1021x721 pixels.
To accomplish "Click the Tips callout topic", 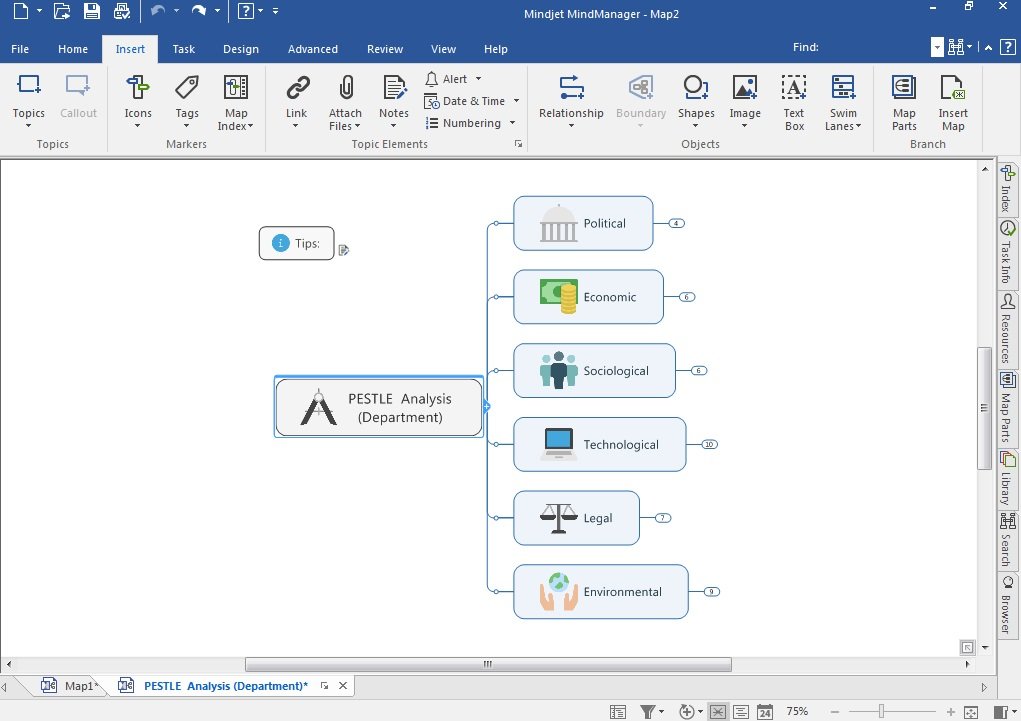I will tap(296, 243).
